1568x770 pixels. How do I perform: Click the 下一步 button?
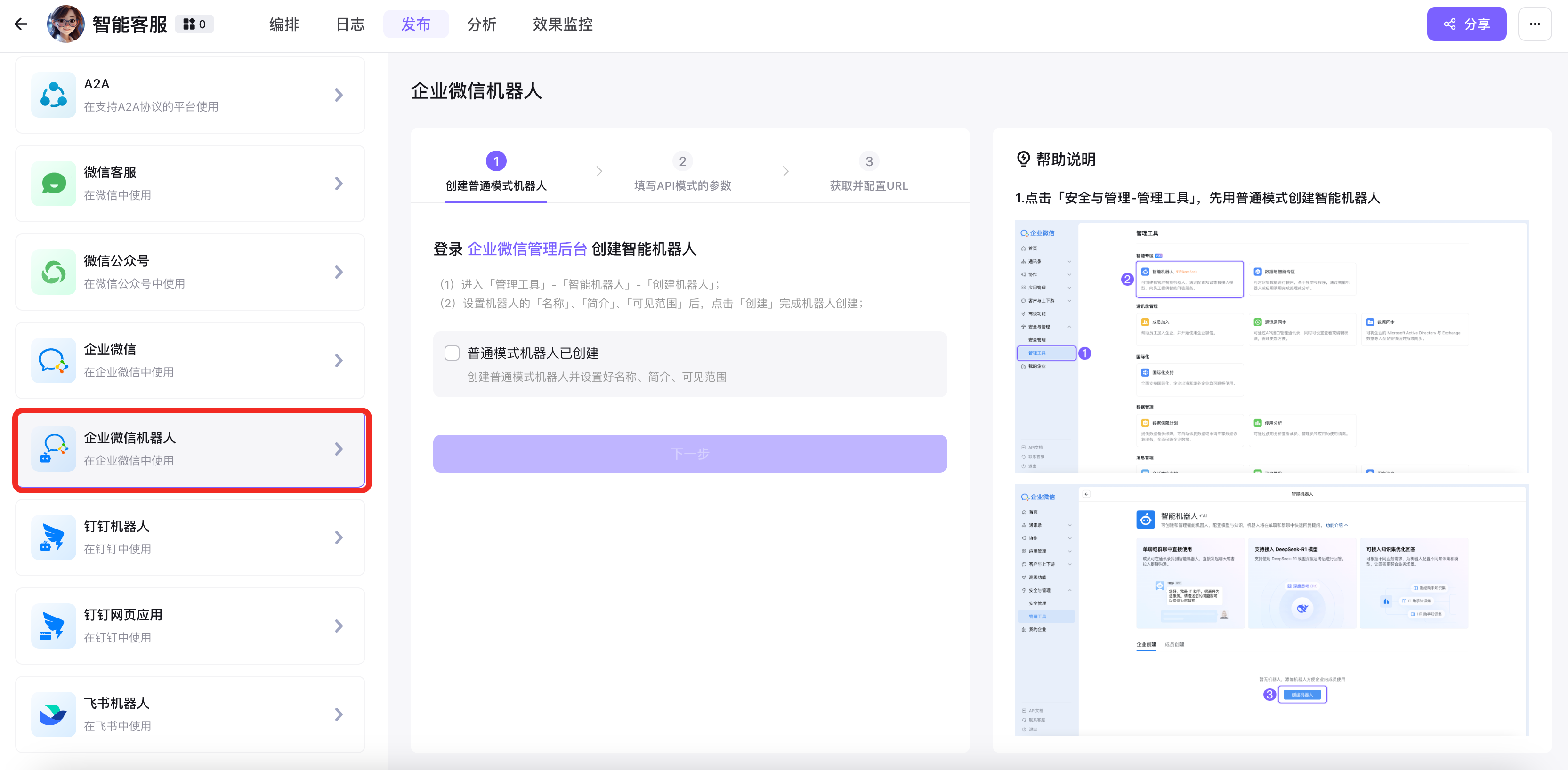690,454
